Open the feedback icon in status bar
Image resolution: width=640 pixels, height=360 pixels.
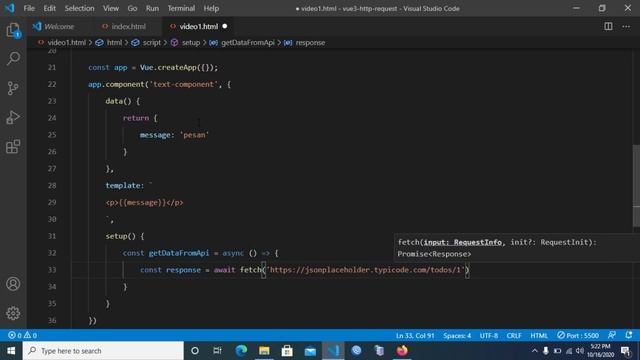click(612, 335)
